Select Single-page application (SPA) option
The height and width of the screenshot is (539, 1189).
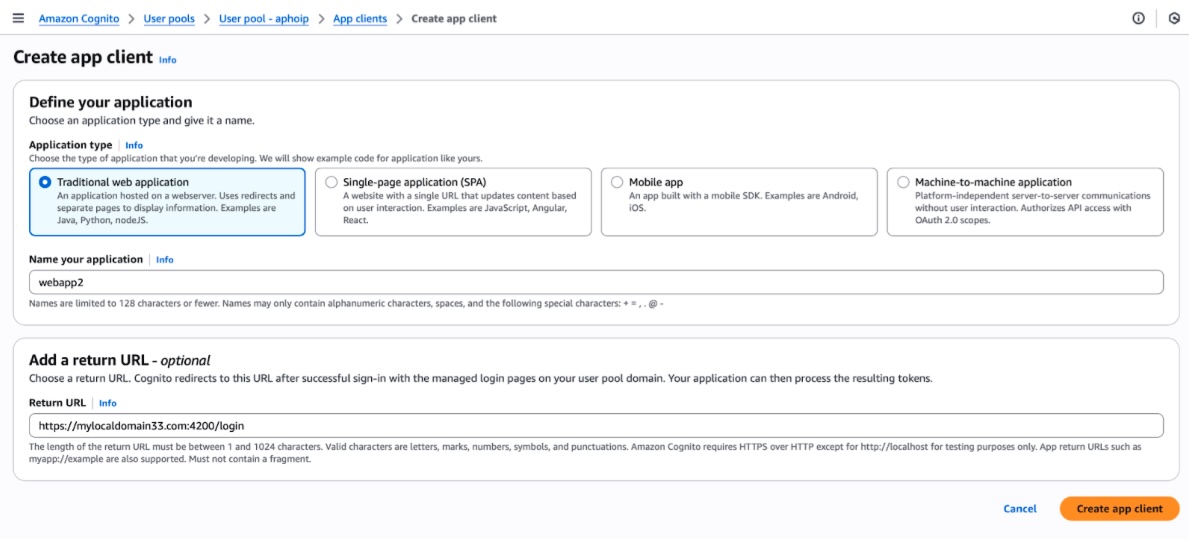tap(331, 182)
